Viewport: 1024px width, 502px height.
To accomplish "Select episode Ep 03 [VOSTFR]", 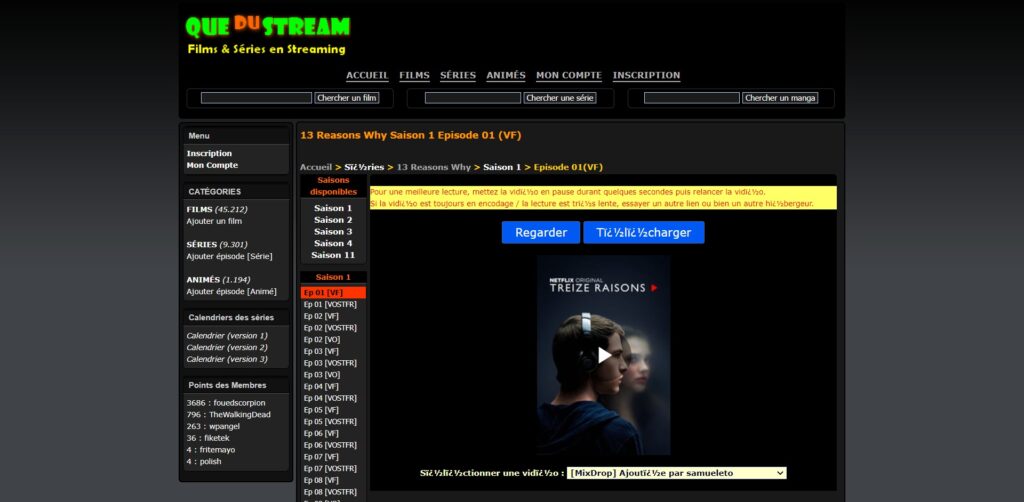I will [x=330, y=363].
